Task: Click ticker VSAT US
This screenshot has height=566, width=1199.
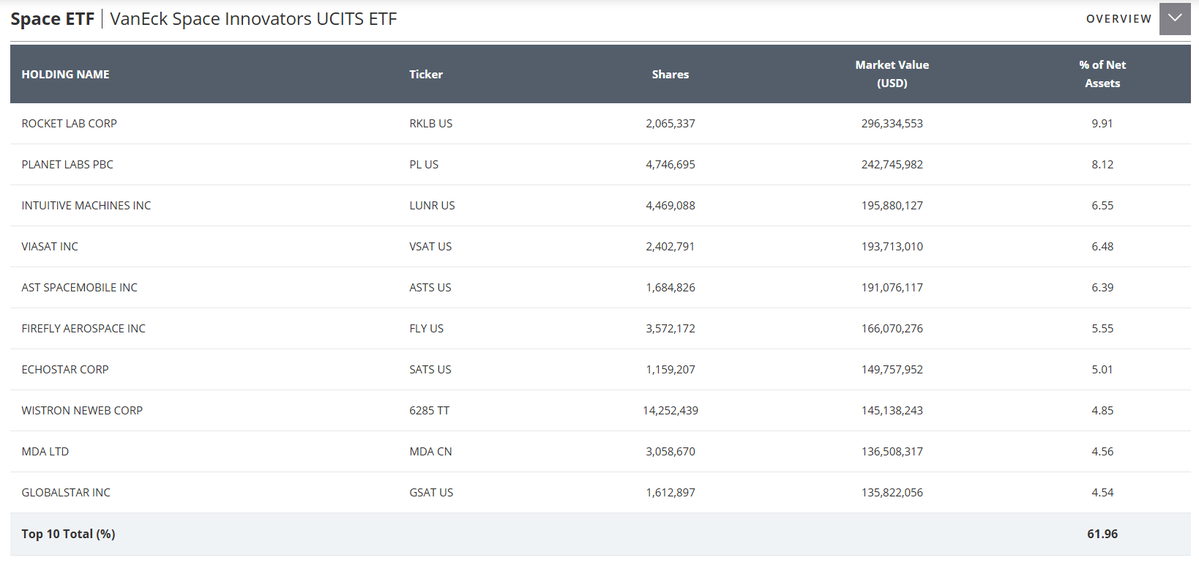Action: (431, 246)
